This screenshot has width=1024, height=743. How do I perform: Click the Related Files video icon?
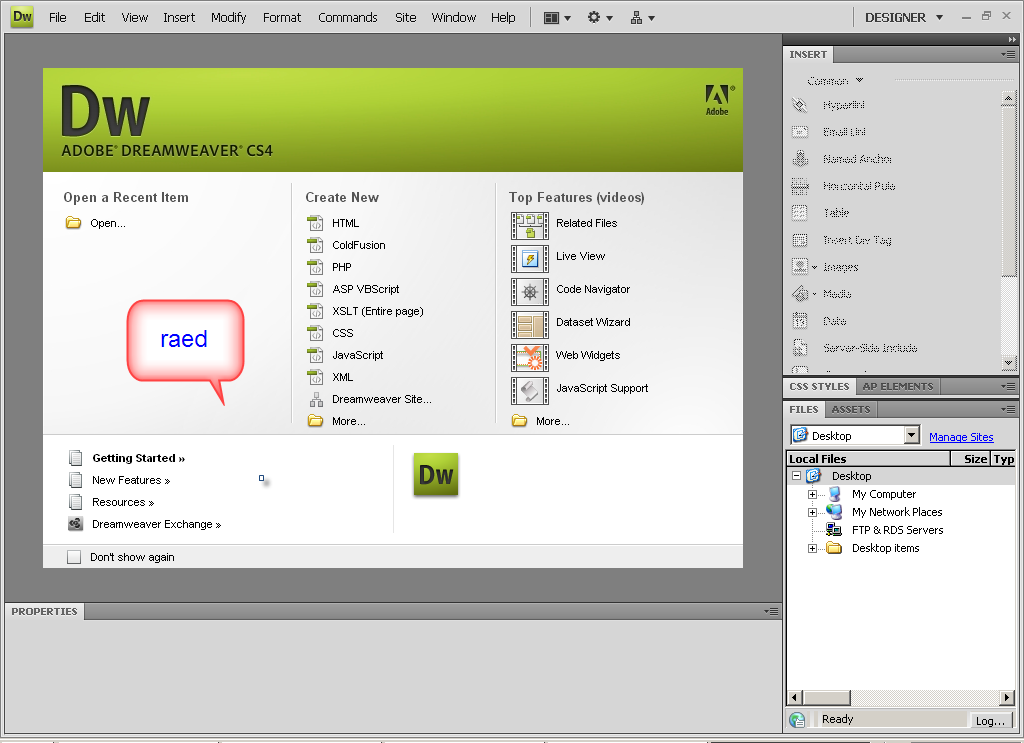[x=529, y=224]
